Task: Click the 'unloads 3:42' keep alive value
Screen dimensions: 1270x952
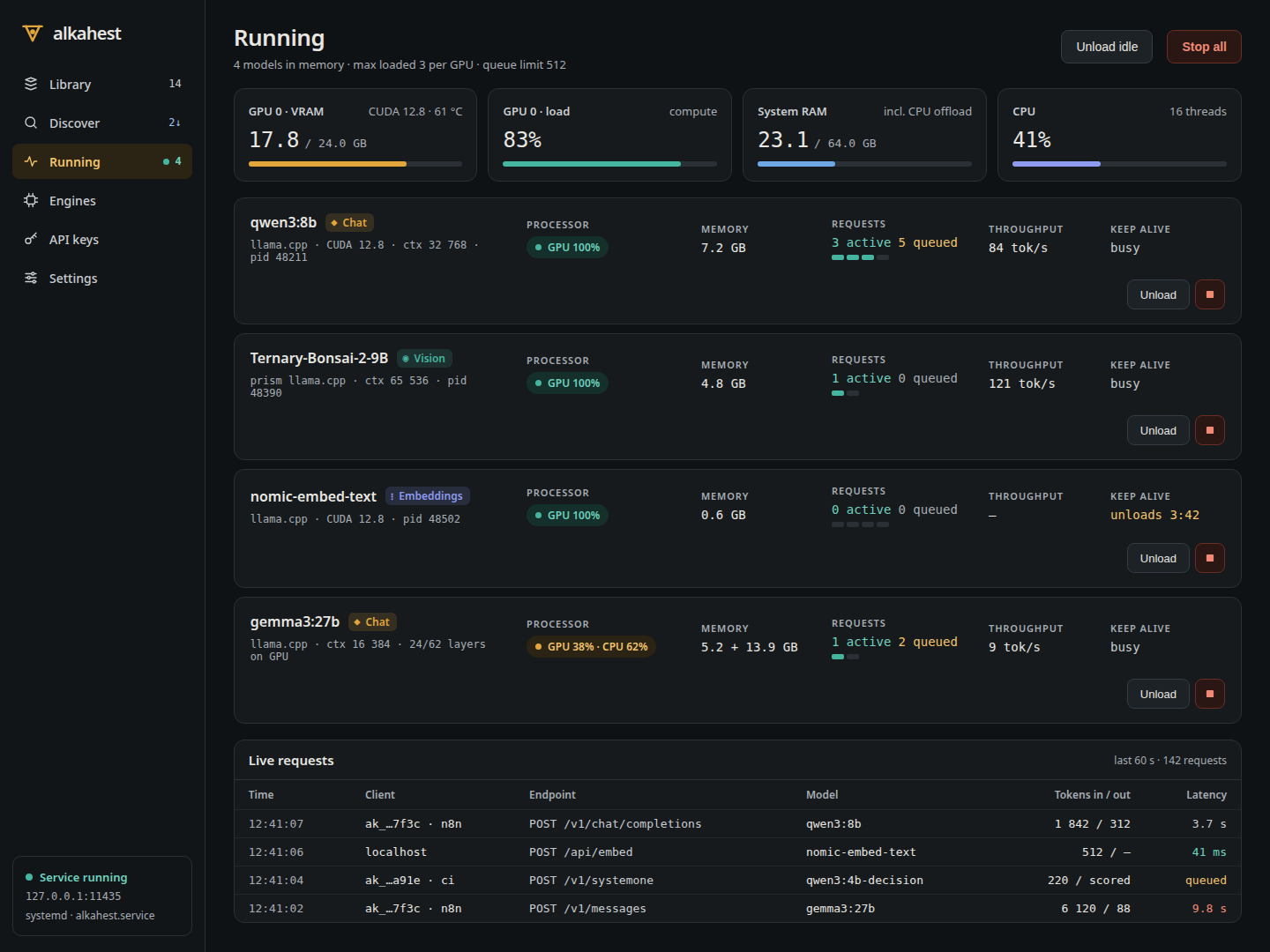Action: pos(1154,515)
